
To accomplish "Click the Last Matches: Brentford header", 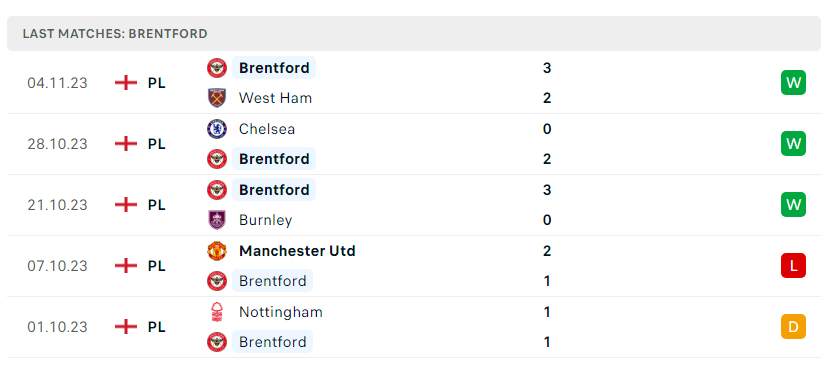I will 115,34.
